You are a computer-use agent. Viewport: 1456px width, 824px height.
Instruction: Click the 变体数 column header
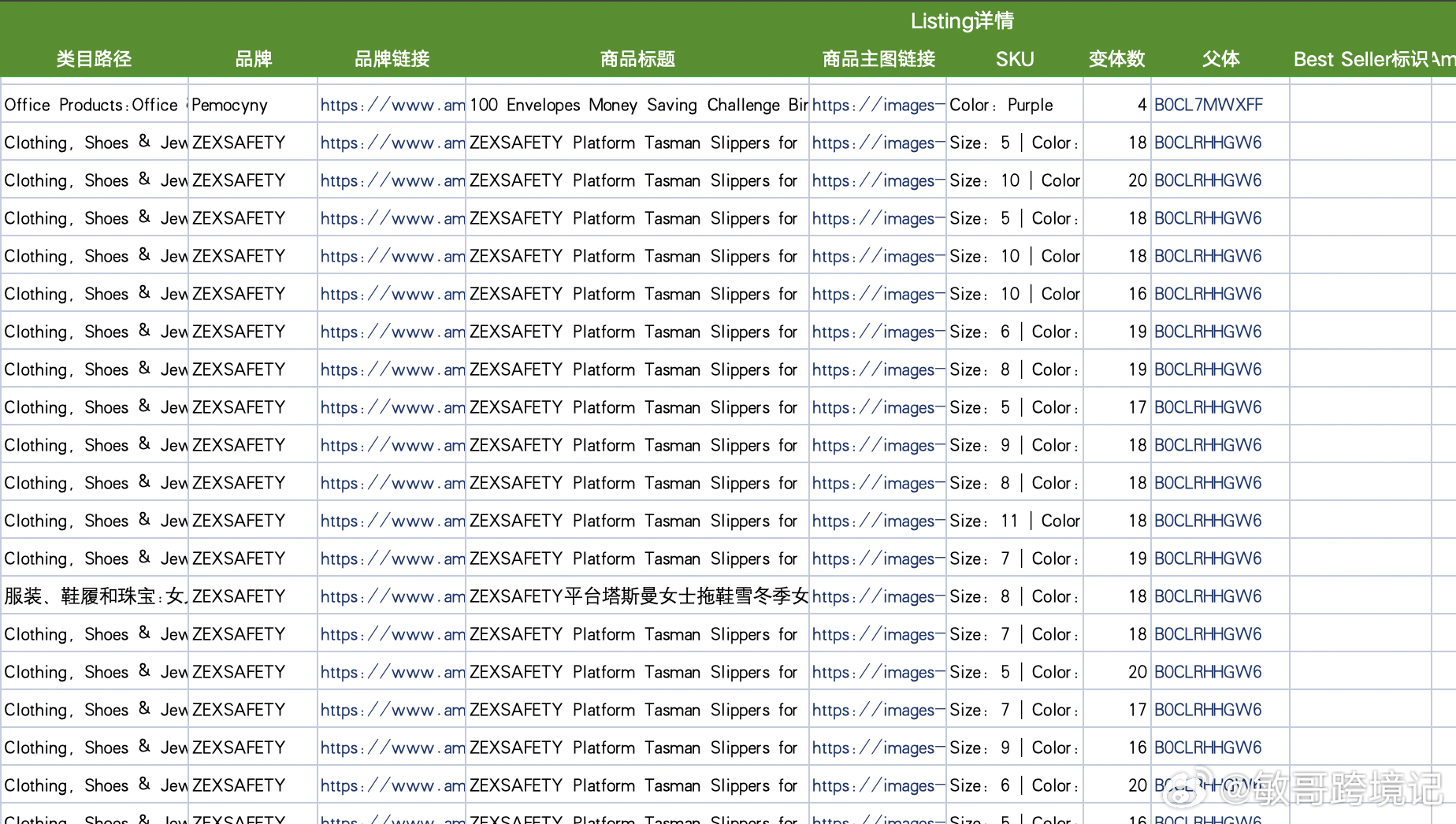[x=1116, y=59]
